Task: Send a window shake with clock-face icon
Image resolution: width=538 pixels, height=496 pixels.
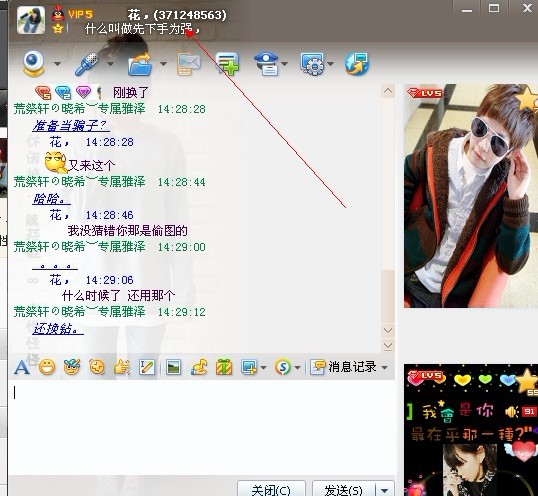Action: click(x=97, y=367)
